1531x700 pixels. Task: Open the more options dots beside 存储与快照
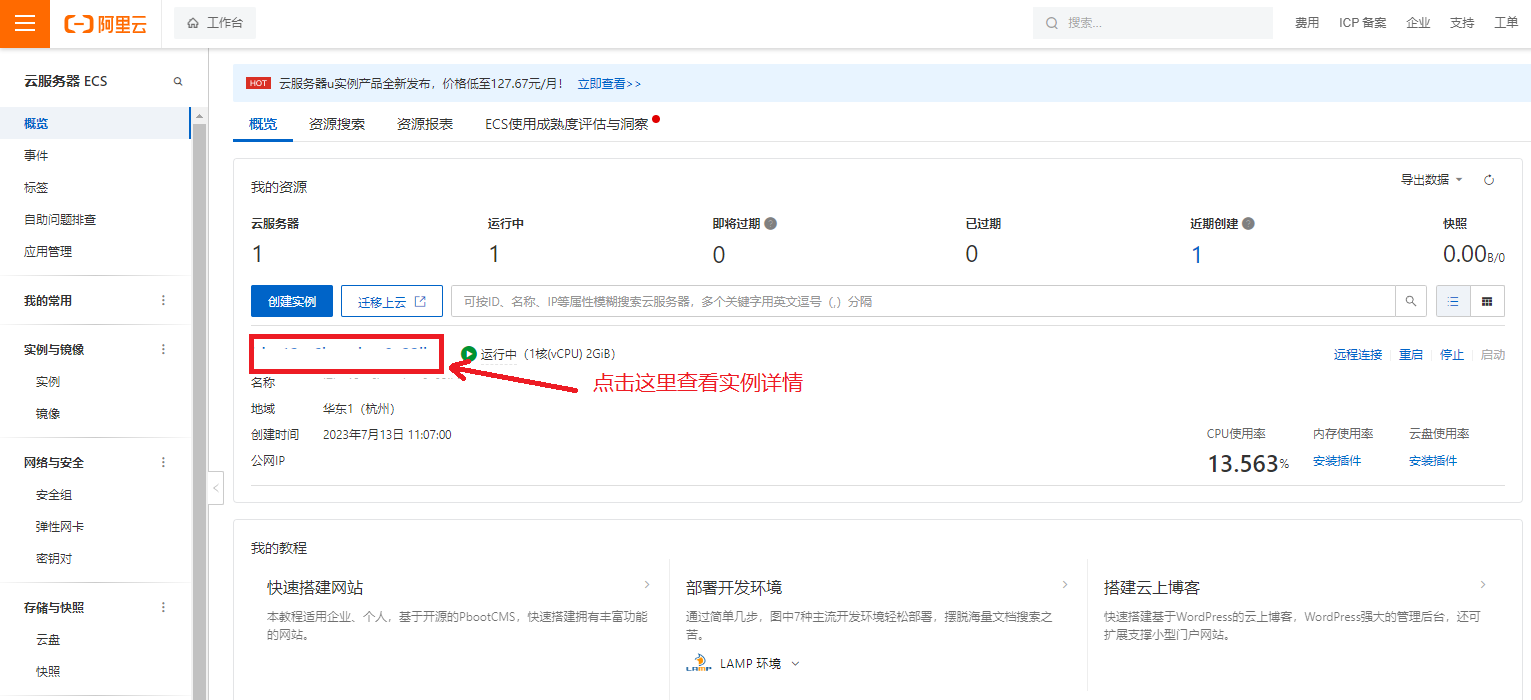pos(164,607)
